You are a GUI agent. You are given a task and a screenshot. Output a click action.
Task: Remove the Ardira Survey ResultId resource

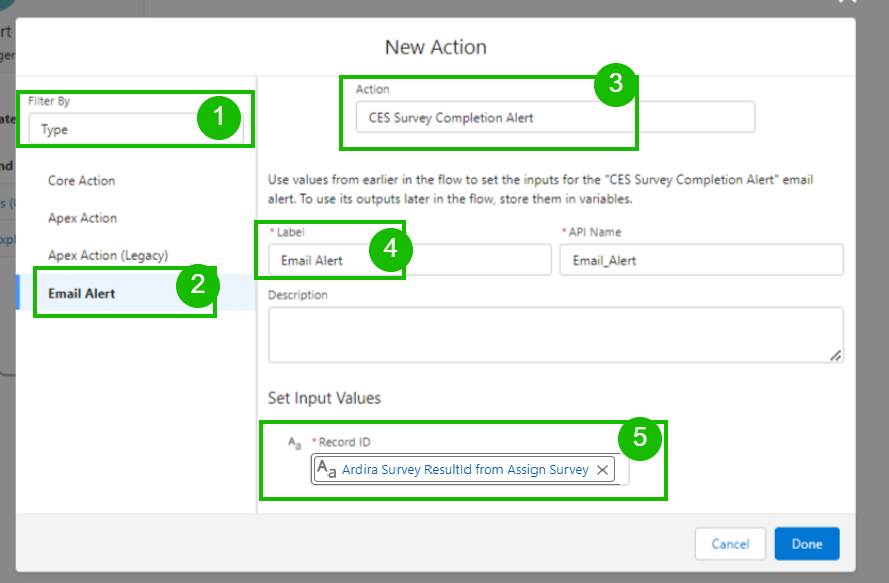(603, 468)
